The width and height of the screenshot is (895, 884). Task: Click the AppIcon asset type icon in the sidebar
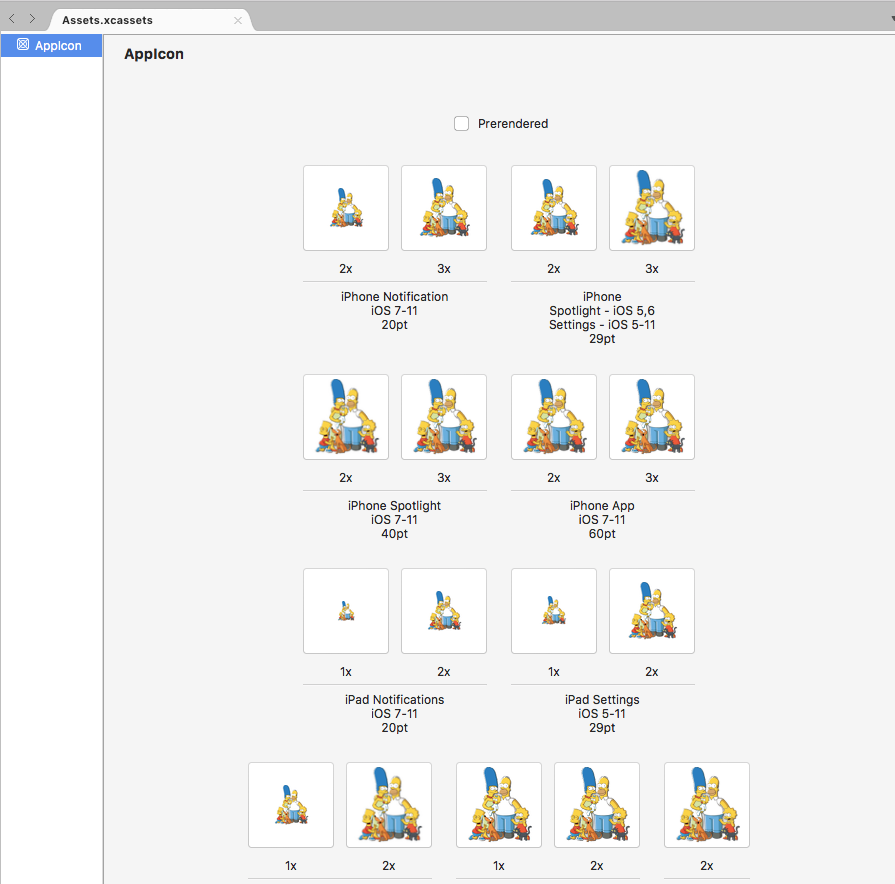pyautogui.click(x=23, y=45)
